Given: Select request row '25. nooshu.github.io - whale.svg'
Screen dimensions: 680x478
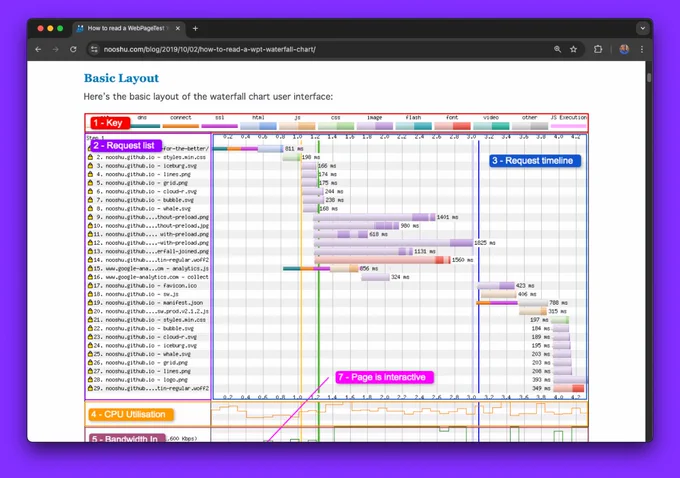Looking at the screenshot, I should (148, 354).
